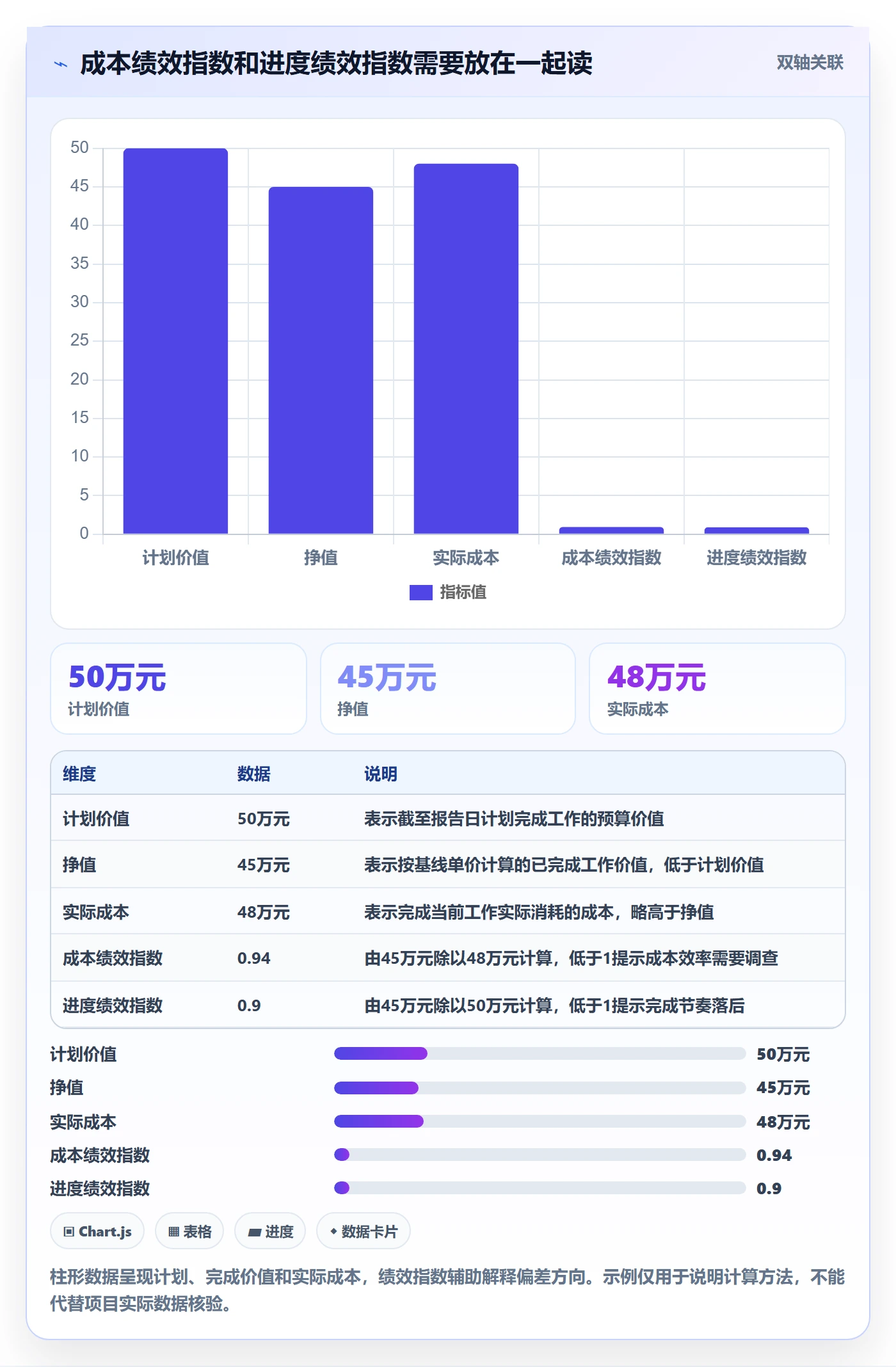Screen dimensions: 896x1367
Task: Click the 维度 column header
Action: pyautogui.click(x=79, y=774)
